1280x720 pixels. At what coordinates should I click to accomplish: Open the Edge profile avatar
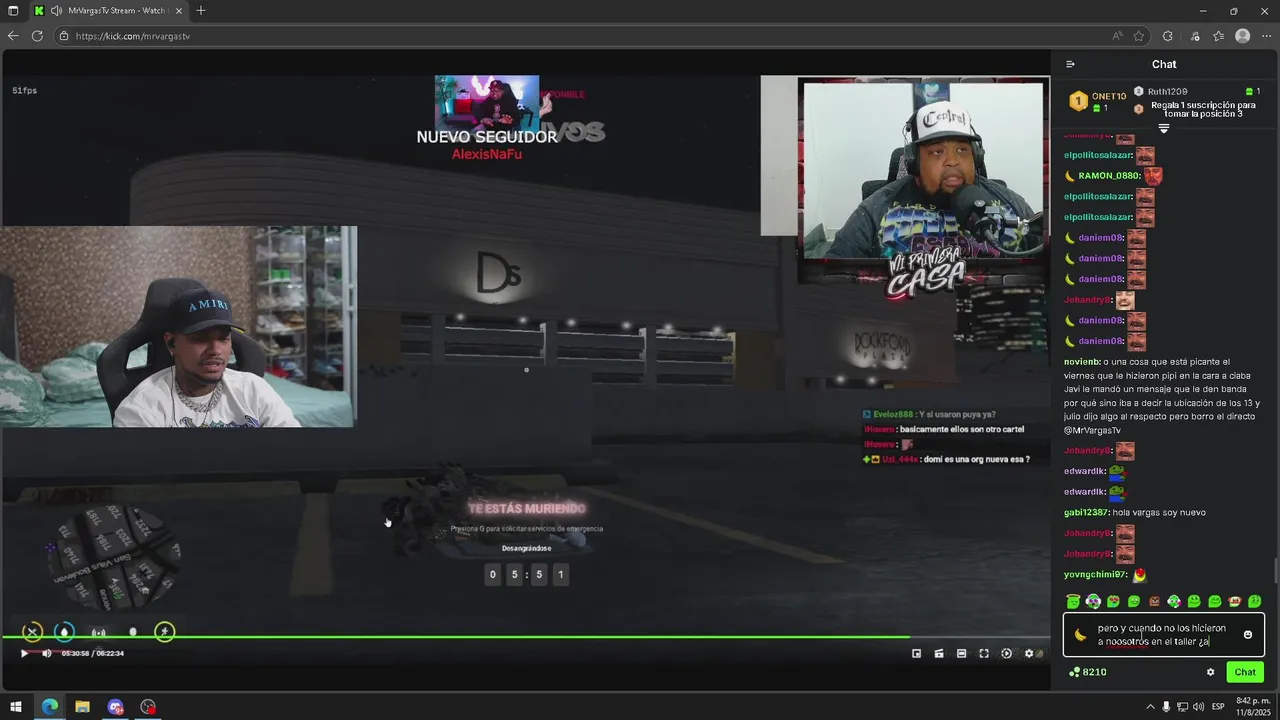pos(1242,36)
